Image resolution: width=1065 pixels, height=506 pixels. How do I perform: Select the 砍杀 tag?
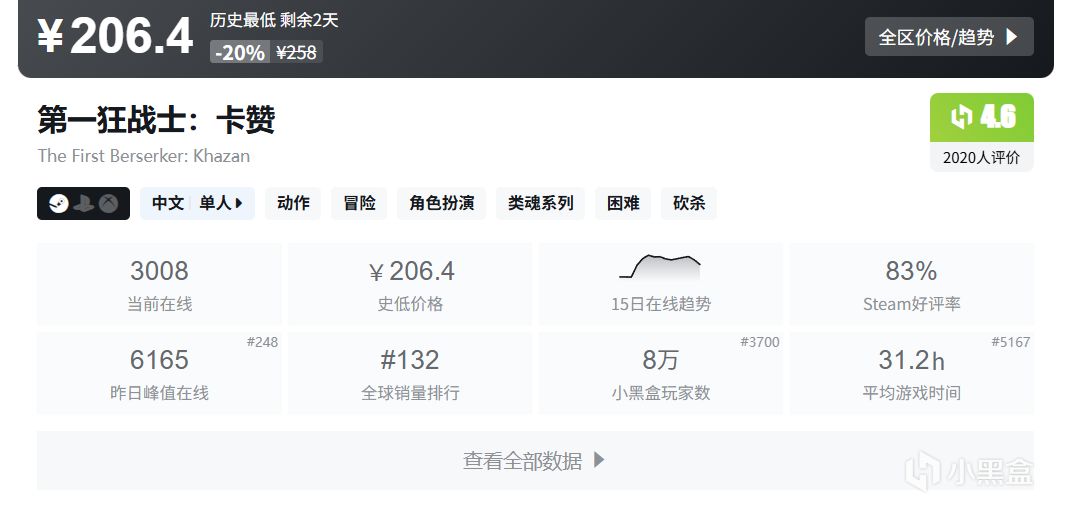[689, 203]
